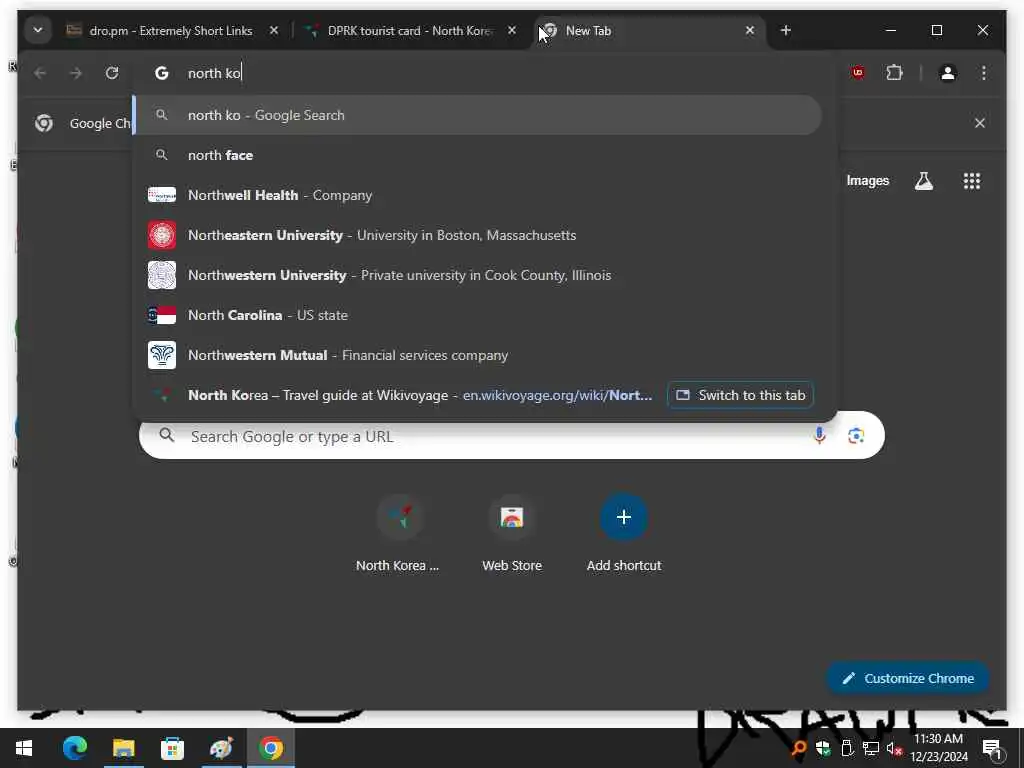Select the north face suggestion
The image size is (1024, 768).
[477, 155]
